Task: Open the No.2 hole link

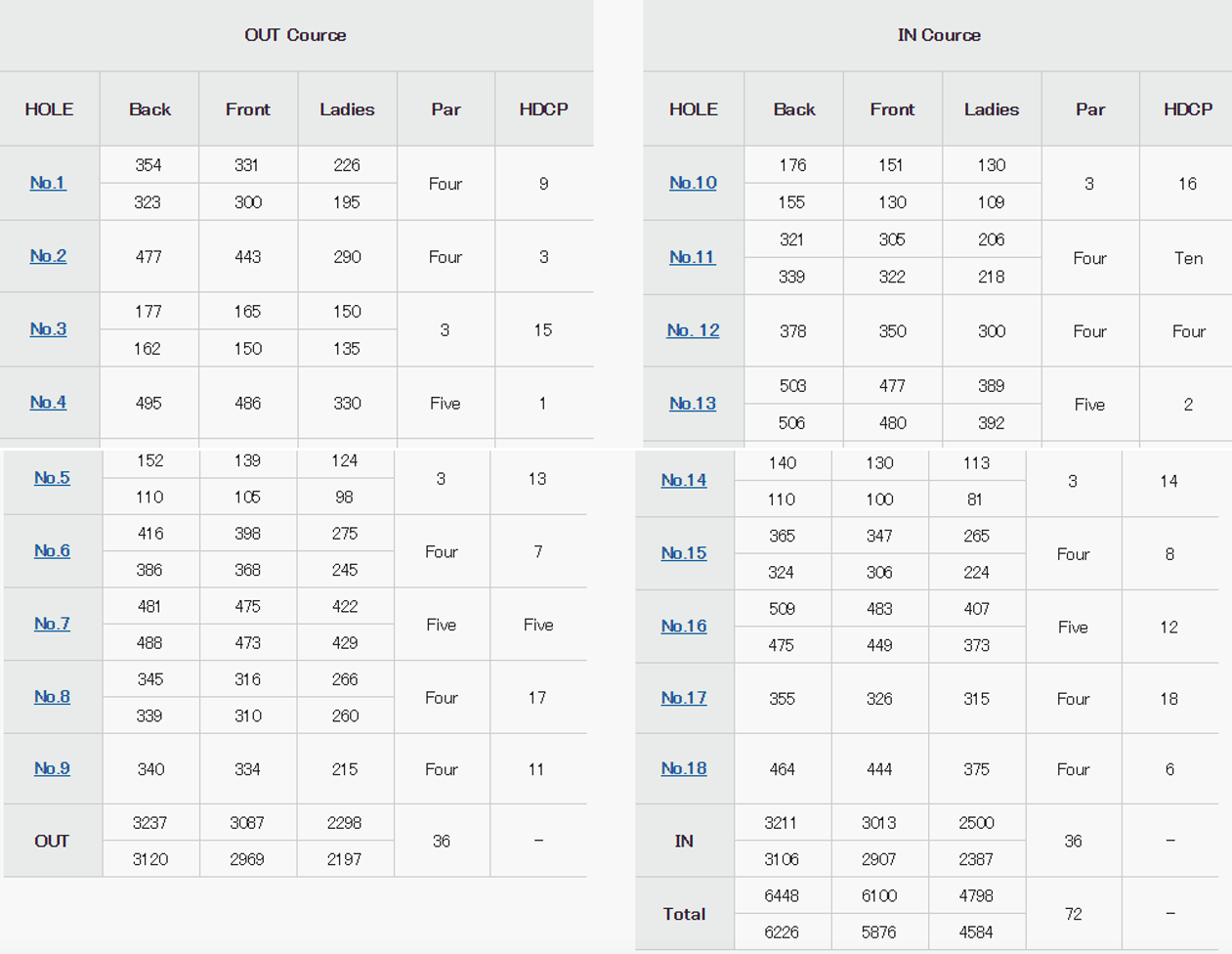Action: click(48, 256)
